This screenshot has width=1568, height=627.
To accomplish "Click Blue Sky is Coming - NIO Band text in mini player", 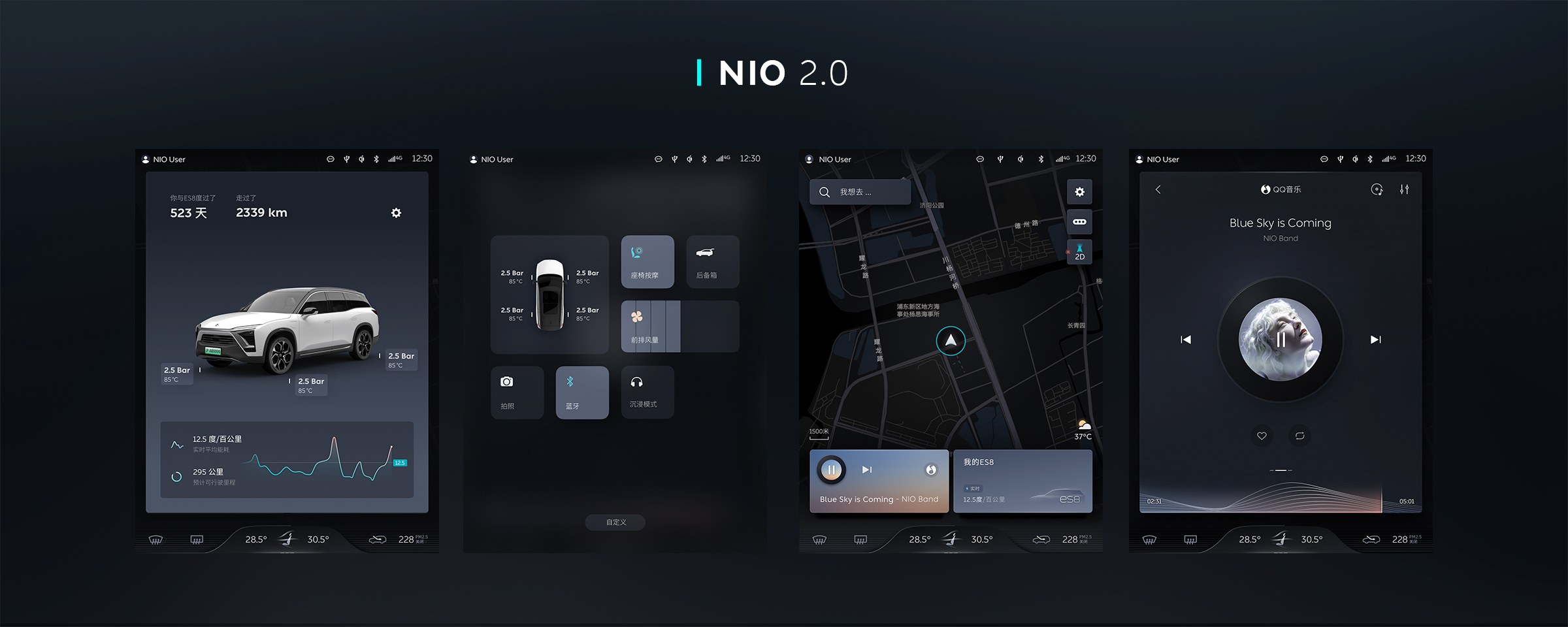I will tap(879, 499).
